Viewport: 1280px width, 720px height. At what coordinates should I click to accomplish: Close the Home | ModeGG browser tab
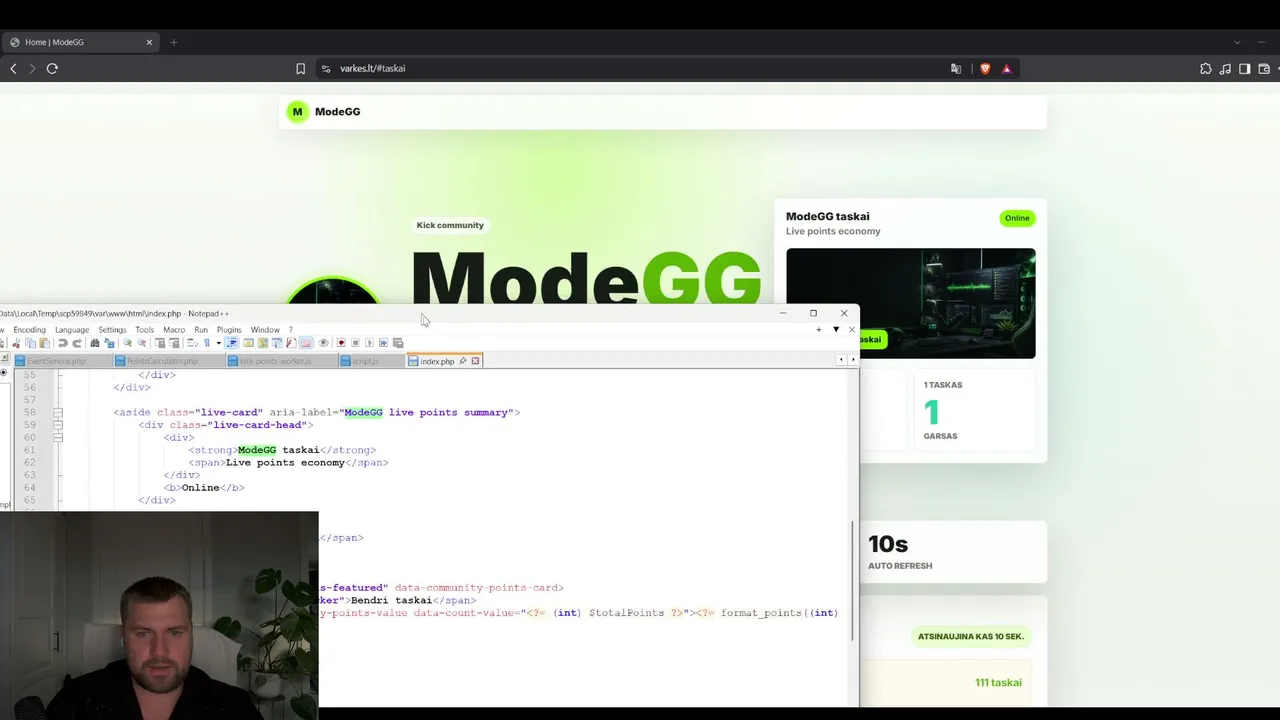coord(149,42)
